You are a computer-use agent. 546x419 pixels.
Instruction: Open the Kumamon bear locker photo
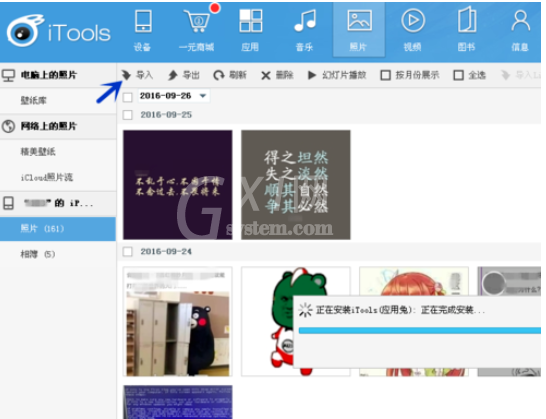point(178,321)
